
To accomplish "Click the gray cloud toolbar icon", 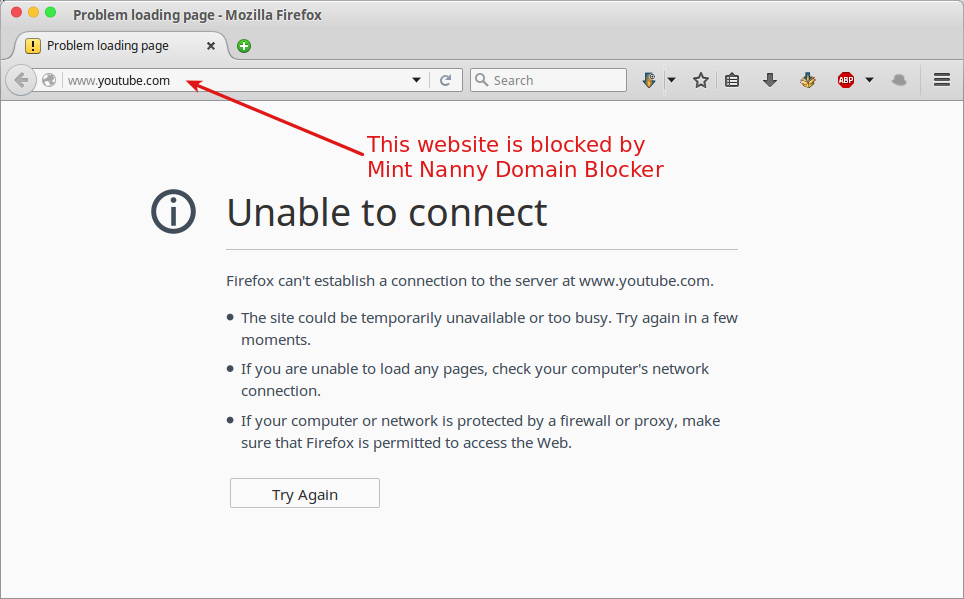I will click(899, 80).
